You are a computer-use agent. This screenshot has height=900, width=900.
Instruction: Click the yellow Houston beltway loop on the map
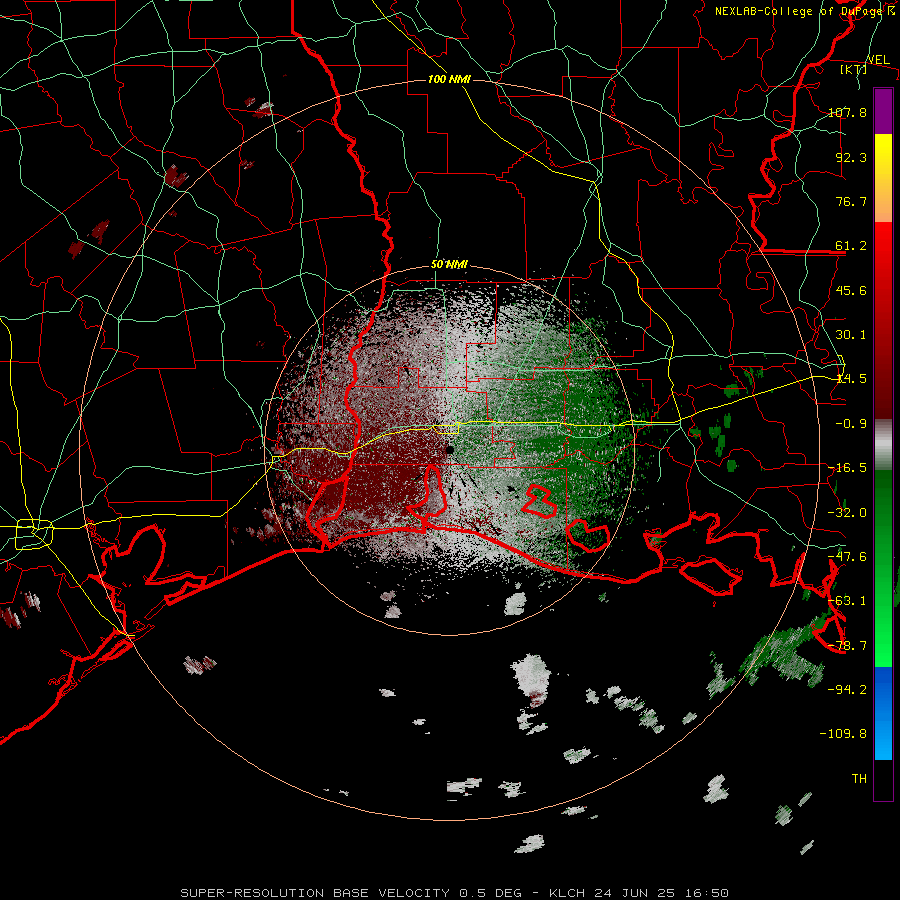coord(34,534)
